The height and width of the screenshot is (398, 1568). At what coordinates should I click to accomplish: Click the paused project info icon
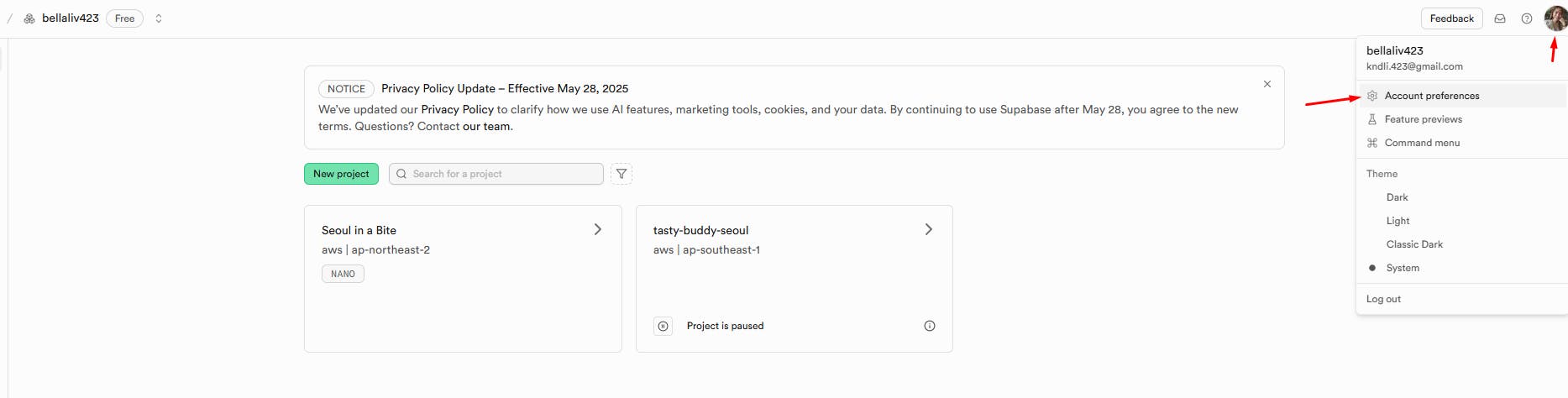click(x=930, y=326)
